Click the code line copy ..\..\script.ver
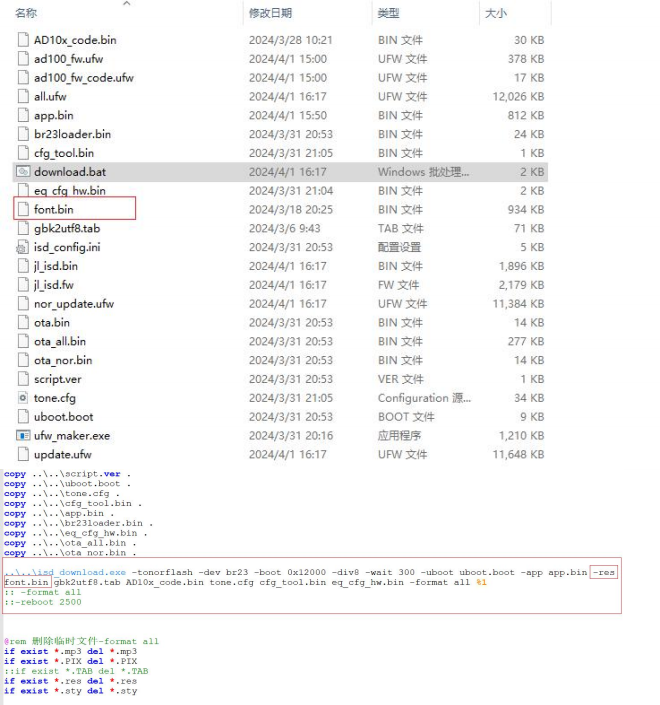660x705 pixels. (67, 474)
